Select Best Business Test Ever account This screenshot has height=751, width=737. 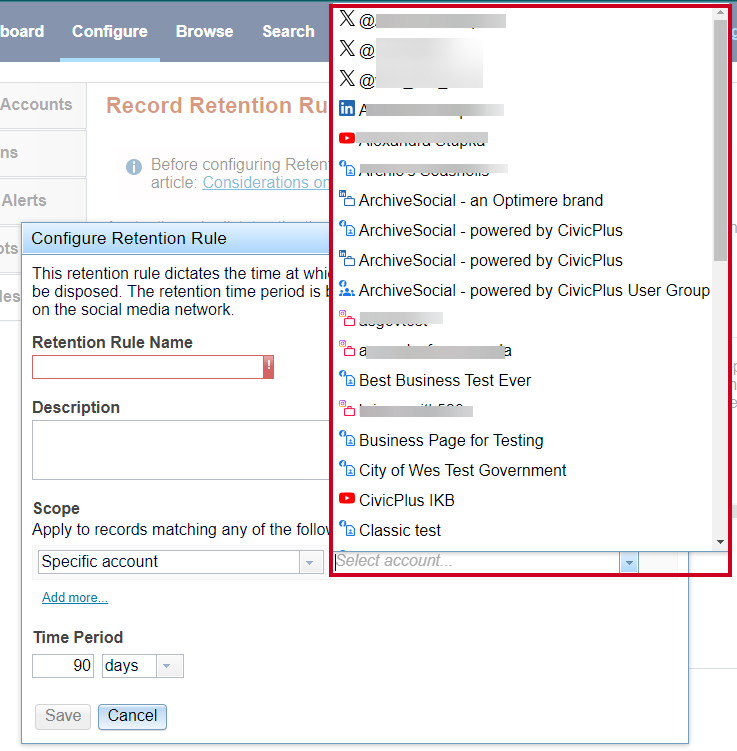445,381
